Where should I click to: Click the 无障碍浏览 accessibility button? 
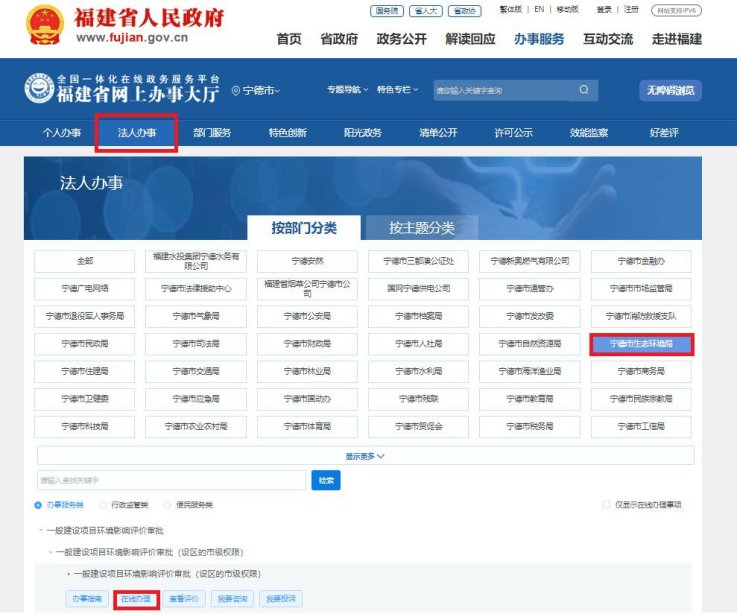coord(670,90)
